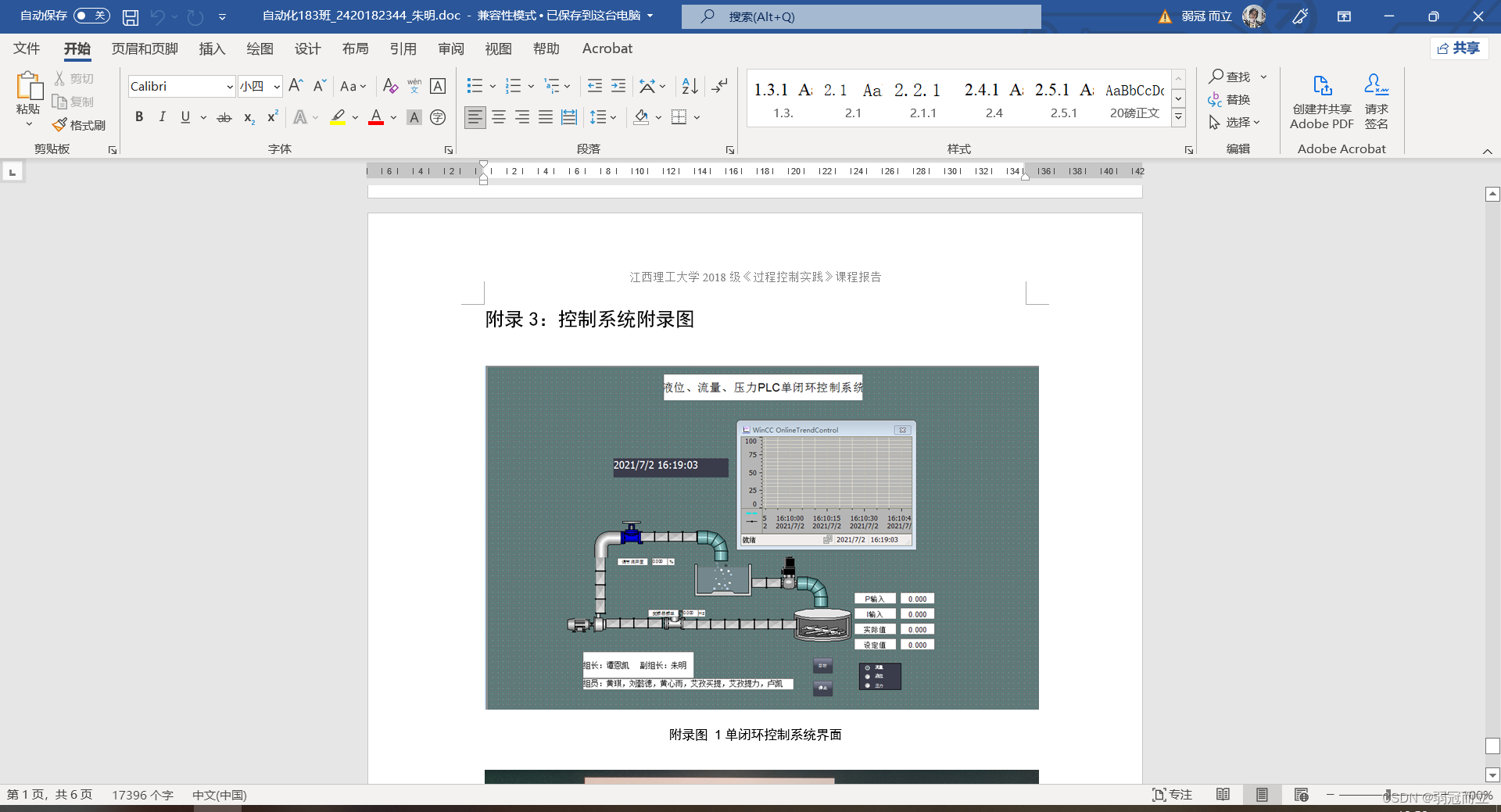Increase paragraph indent

[x=618, y=86]
